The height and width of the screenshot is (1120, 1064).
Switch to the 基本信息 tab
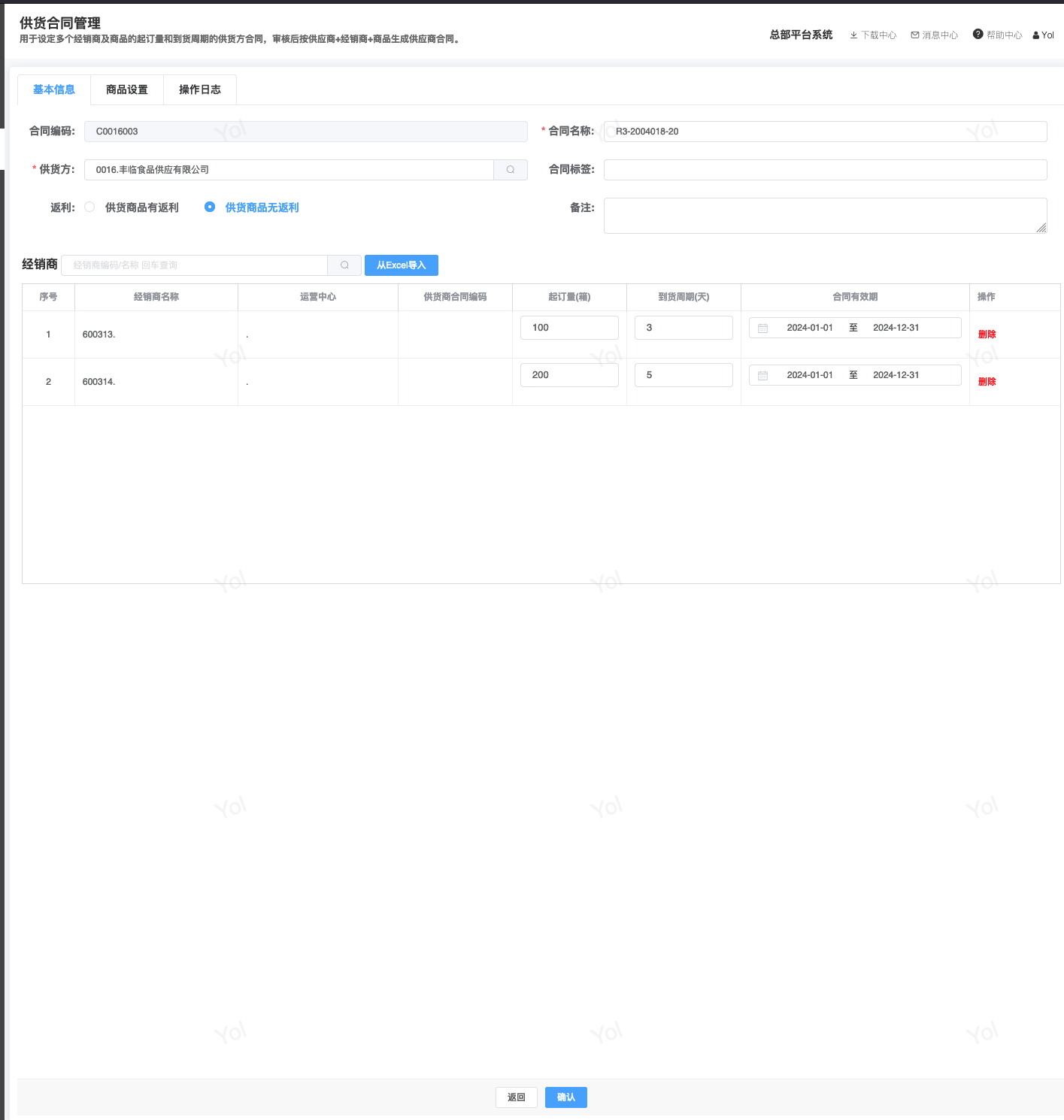pyautogui.click(x=54, y=89)
